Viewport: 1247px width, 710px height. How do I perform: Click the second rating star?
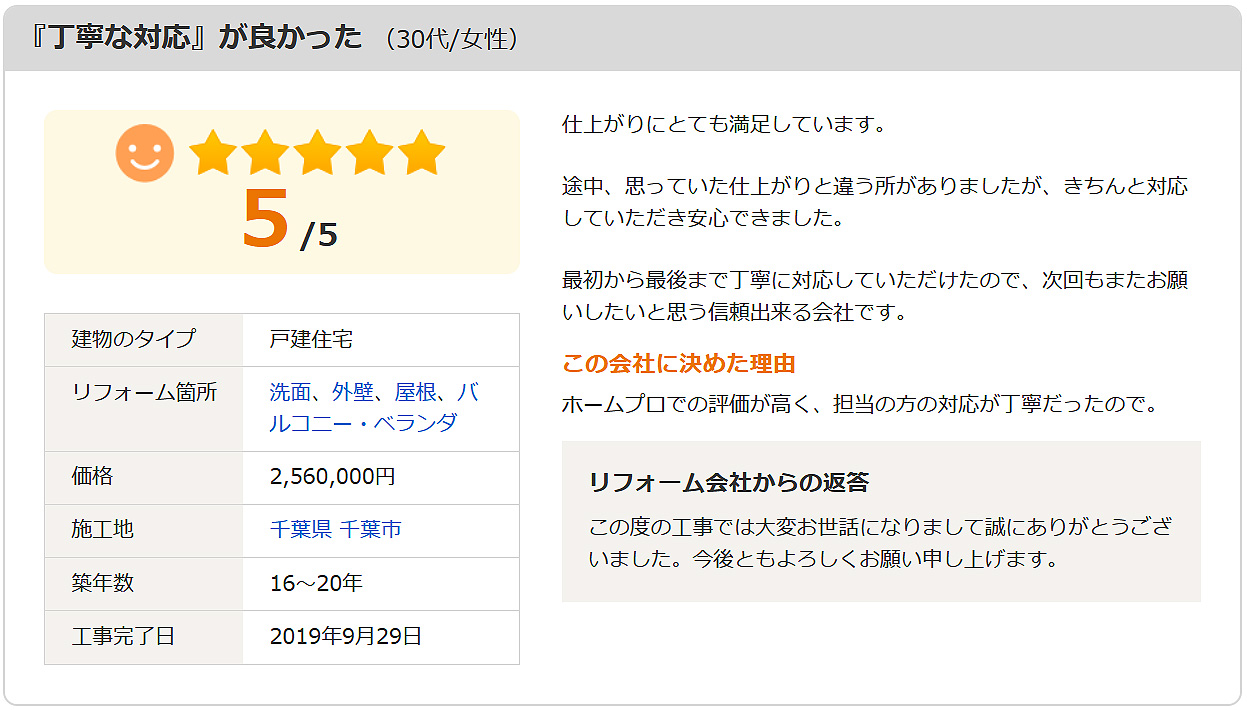(265, 153)
